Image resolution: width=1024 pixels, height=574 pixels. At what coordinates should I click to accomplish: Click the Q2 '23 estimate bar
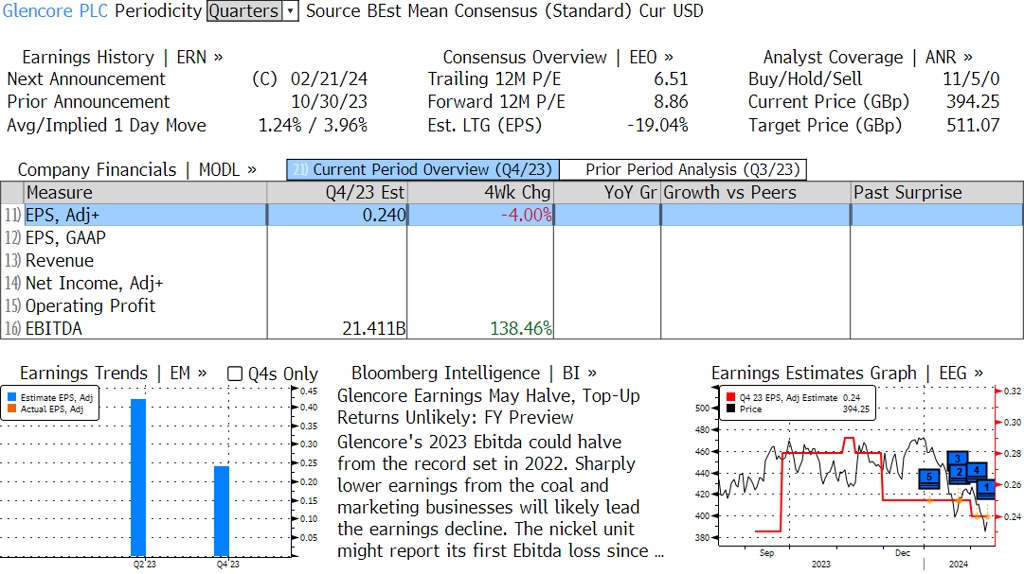tap(138, 477)
